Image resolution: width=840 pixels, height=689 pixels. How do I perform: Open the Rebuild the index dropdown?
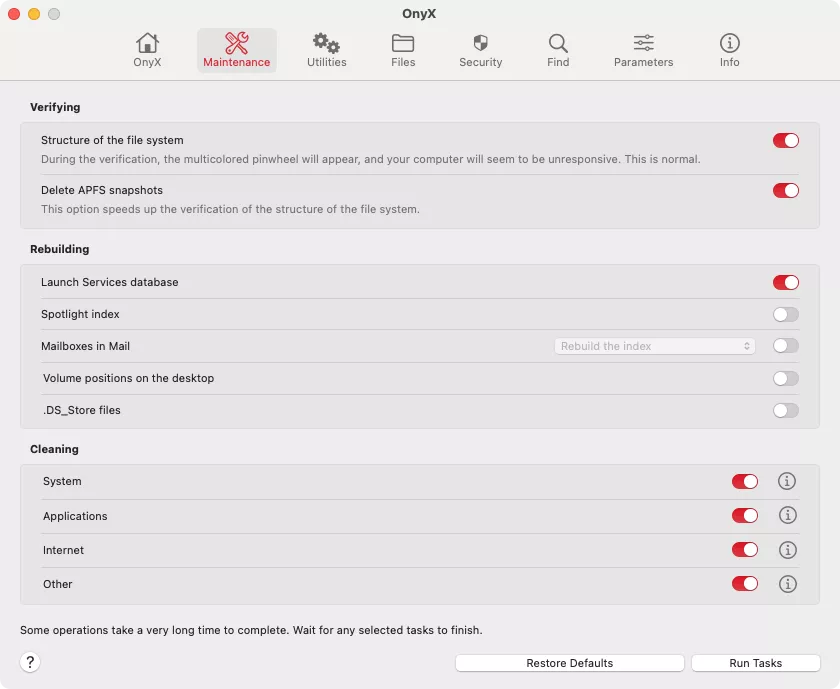(655, 346)
